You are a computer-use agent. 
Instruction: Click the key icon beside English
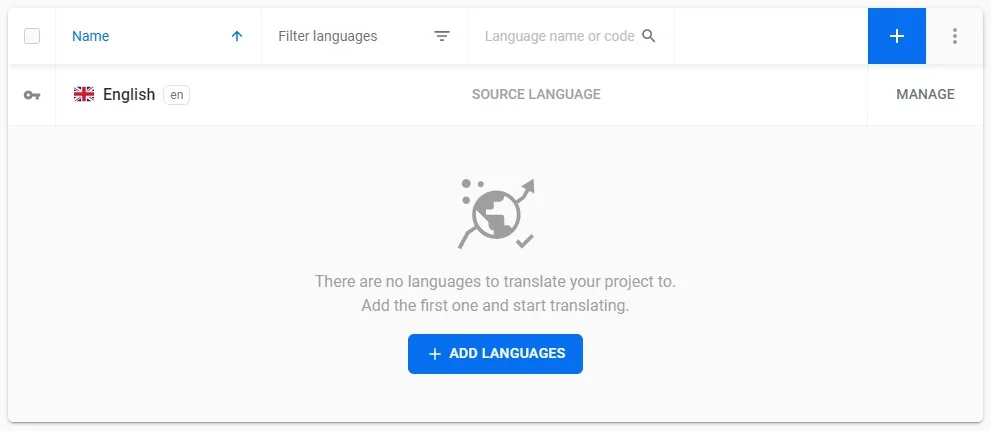point(32,95)
